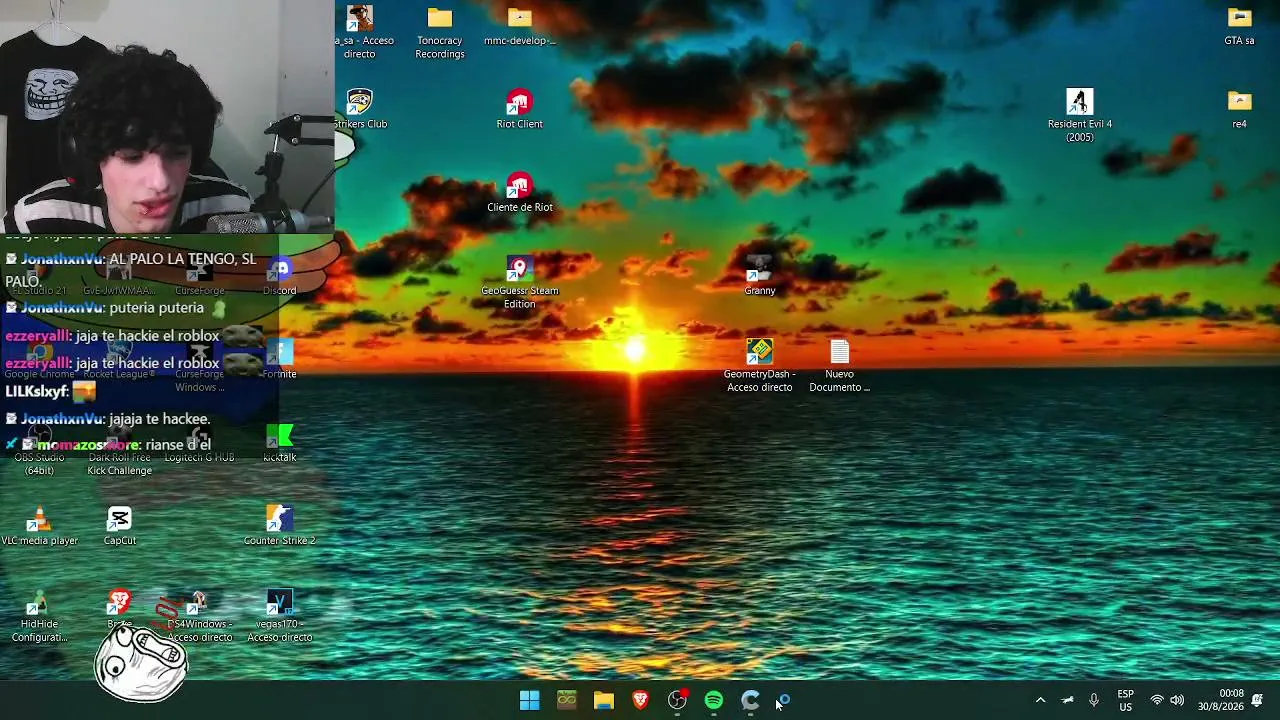This screenshot has height=720, width=1280.
Task: Select the Counter Strike 2 shortcut
Action: click(279, 526)
